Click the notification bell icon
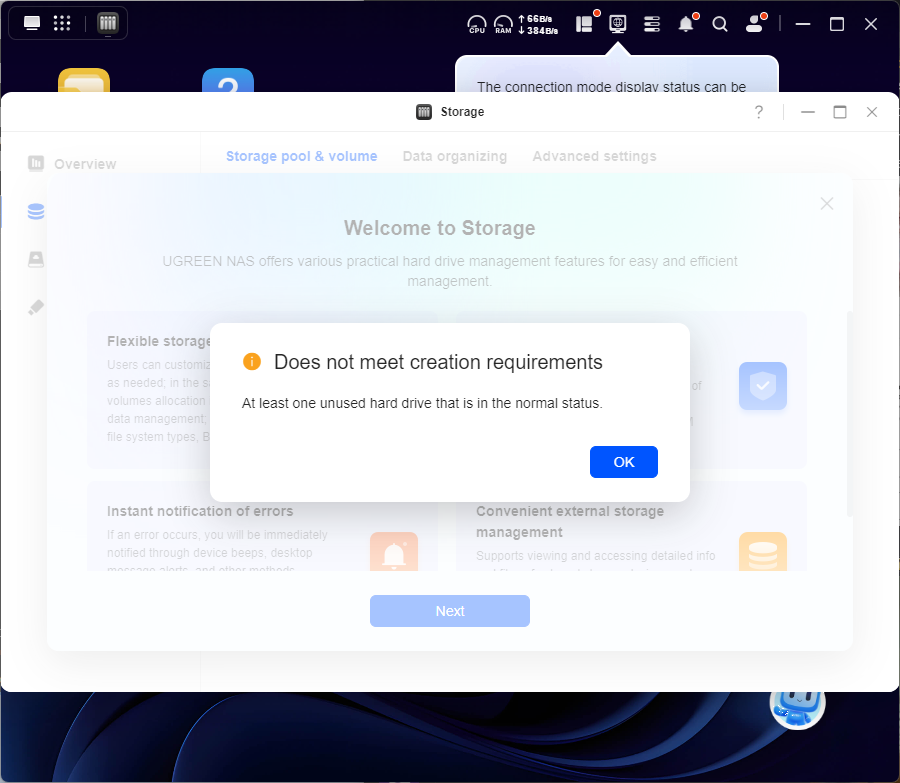This screenshot has width=900, height=783. [x=686, y=24]
